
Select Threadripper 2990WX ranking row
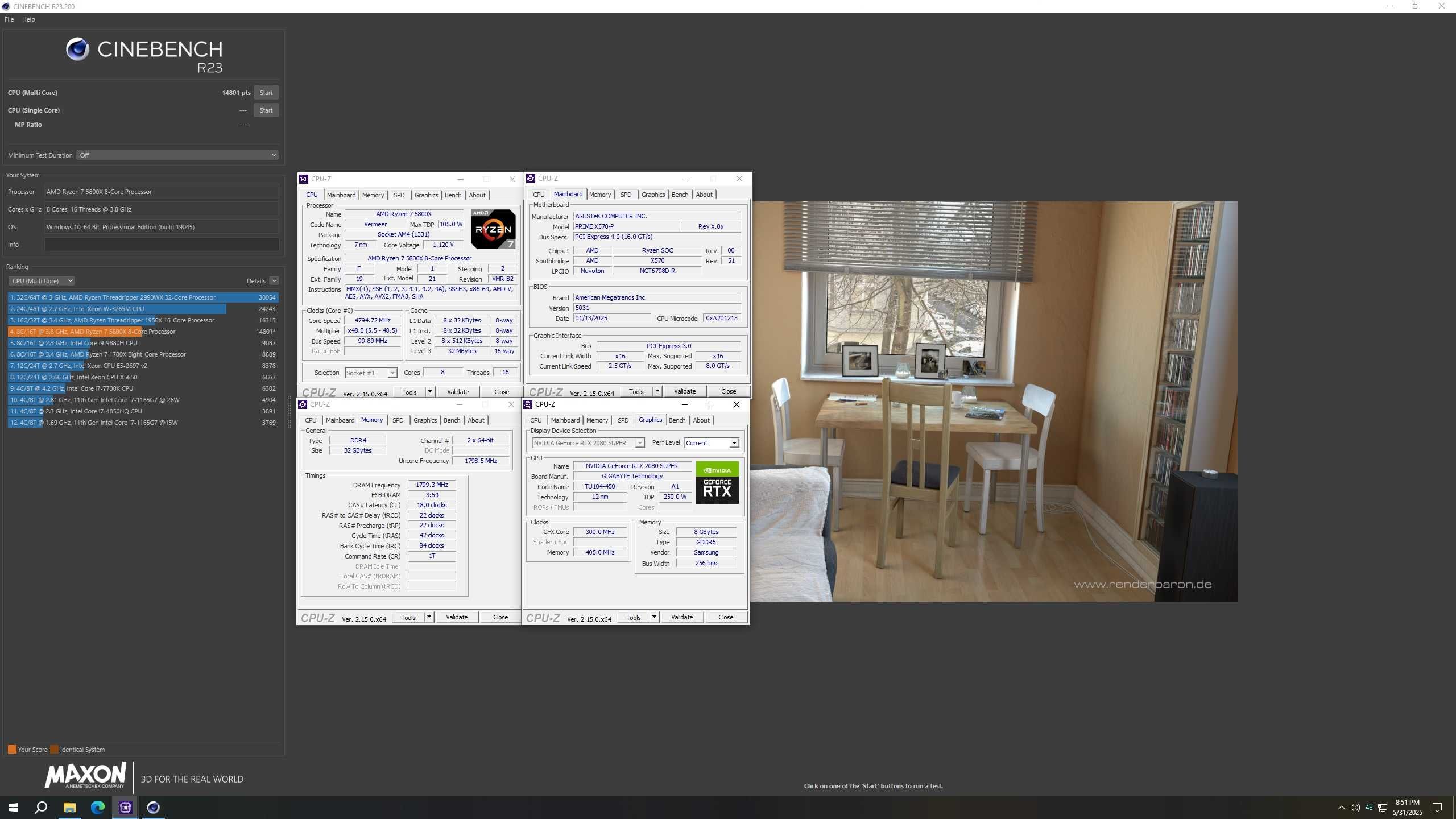click(x=143, y=297)
